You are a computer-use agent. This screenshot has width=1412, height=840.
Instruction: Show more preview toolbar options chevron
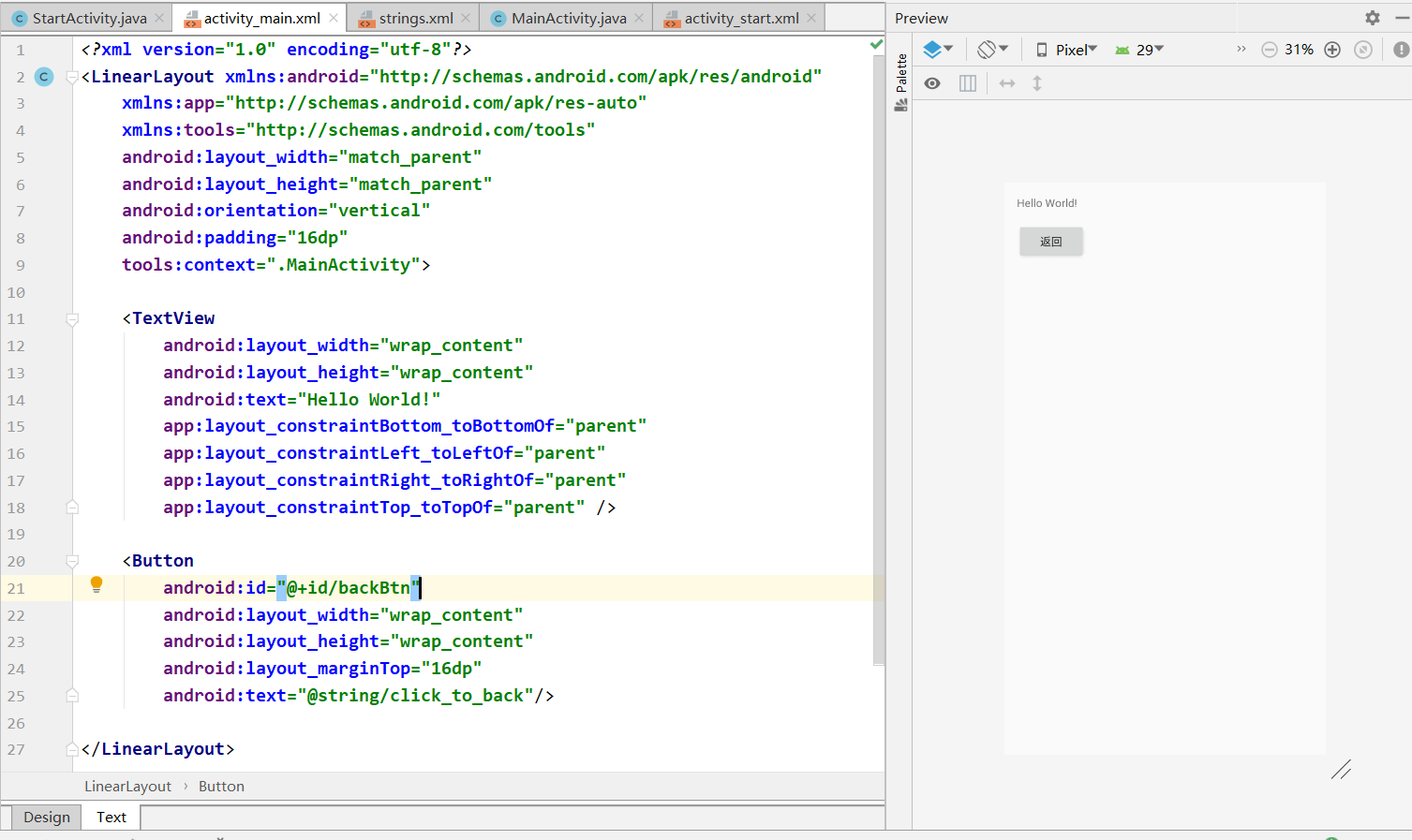click(1241, 49)
